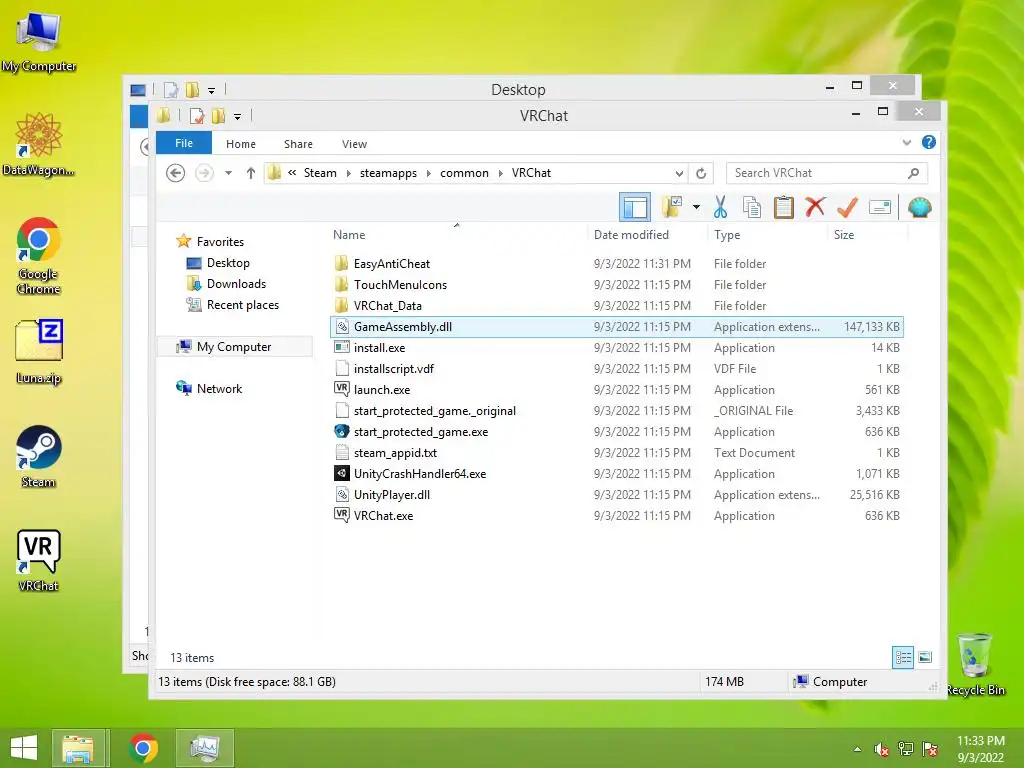Open the Quick Access Toolbar dropdown in VRChat window

pos(237,116)
